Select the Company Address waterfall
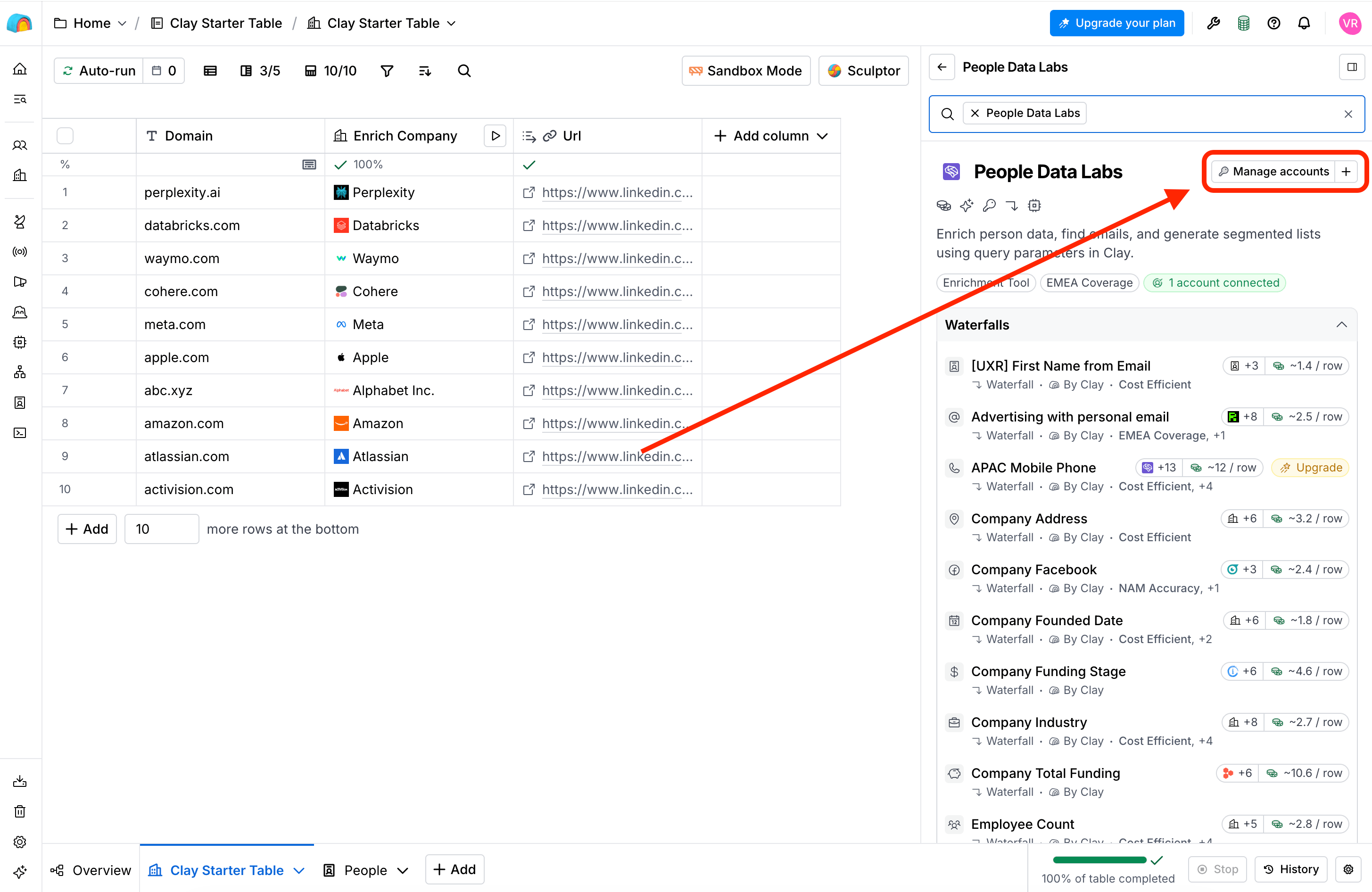The width and height of the screenshot is (1372, 892). [1146, 528]
